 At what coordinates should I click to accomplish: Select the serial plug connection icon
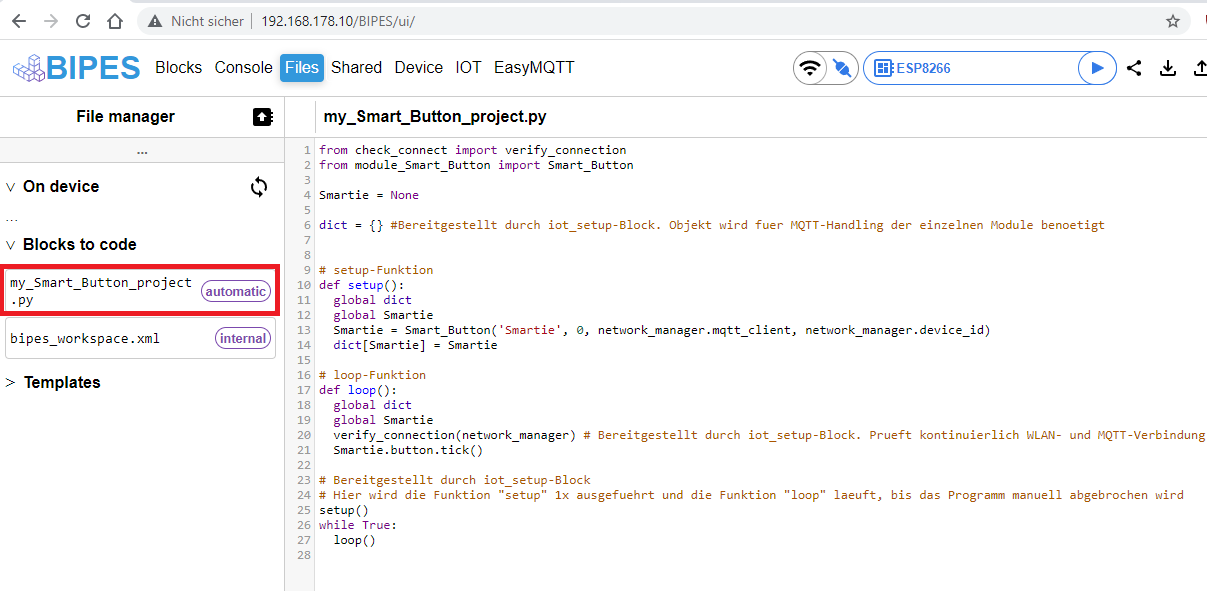842,68
